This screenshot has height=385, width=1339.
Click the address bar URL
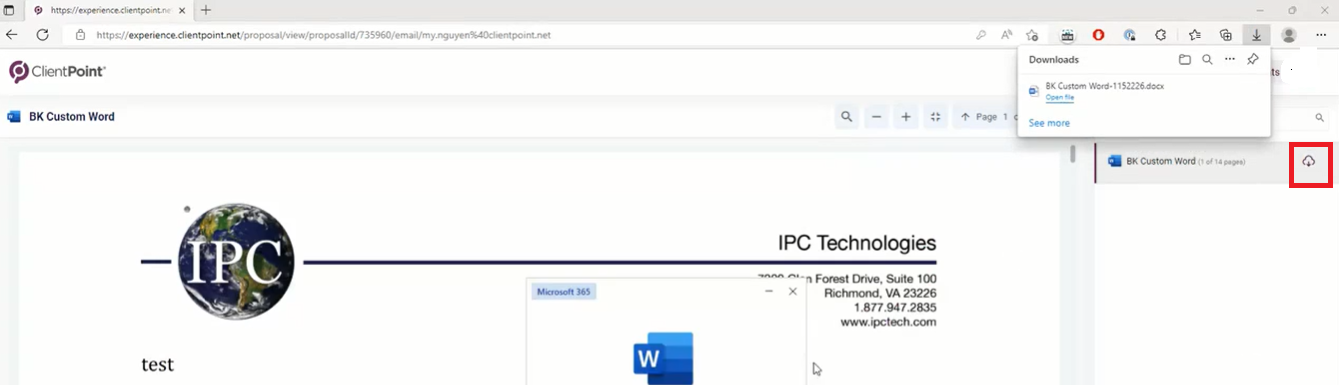(323, 34)
